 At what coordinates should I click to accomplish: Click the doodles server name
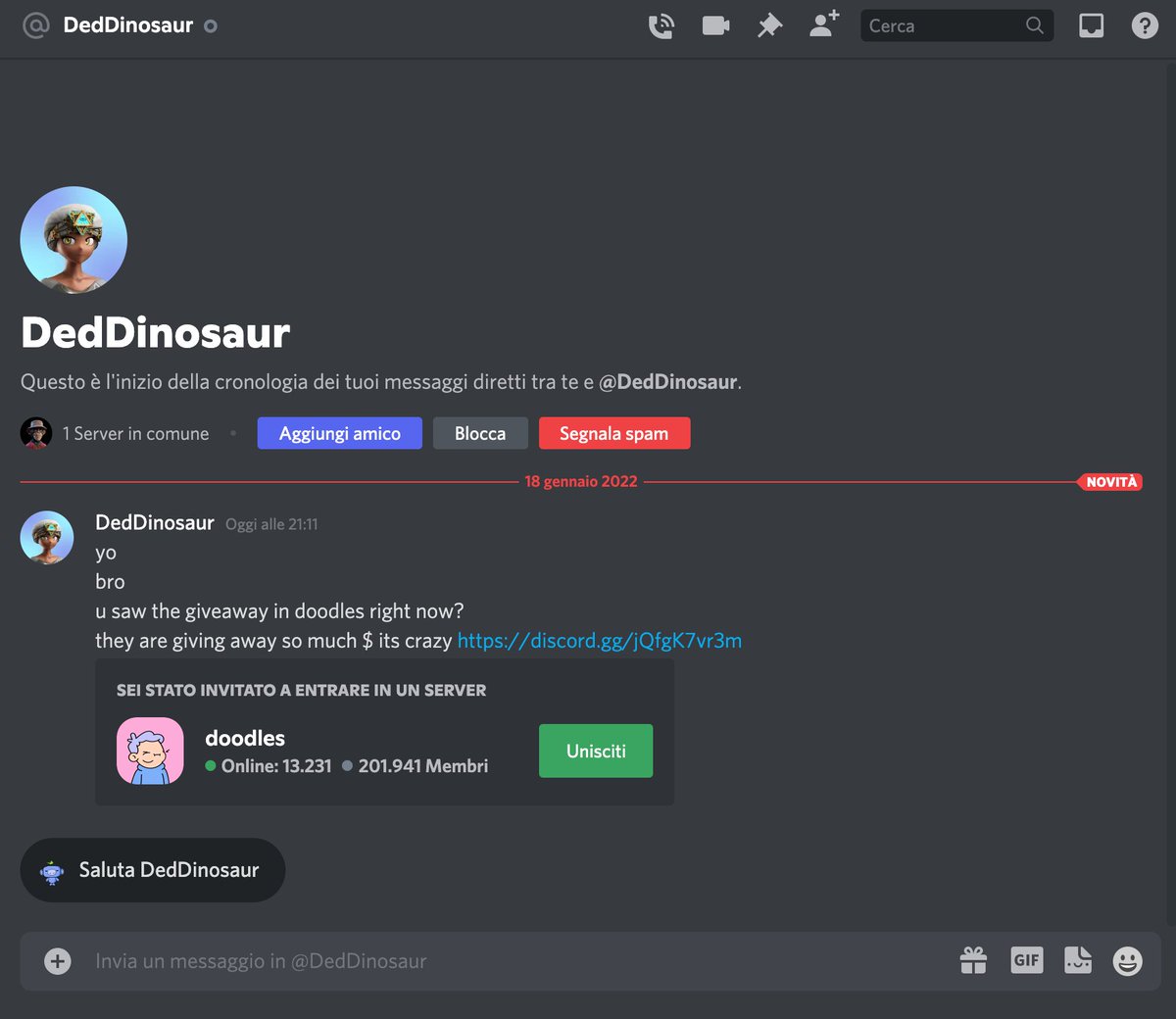[x=245, y=738]
